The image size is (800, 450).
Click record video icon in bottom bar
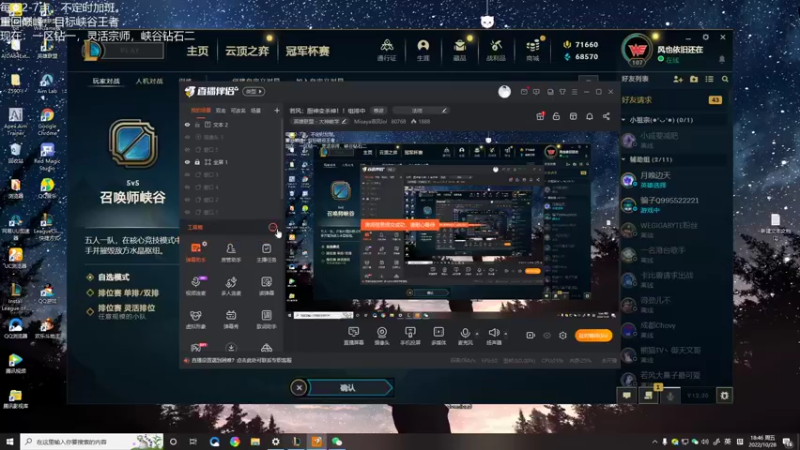tap(531, 336)
